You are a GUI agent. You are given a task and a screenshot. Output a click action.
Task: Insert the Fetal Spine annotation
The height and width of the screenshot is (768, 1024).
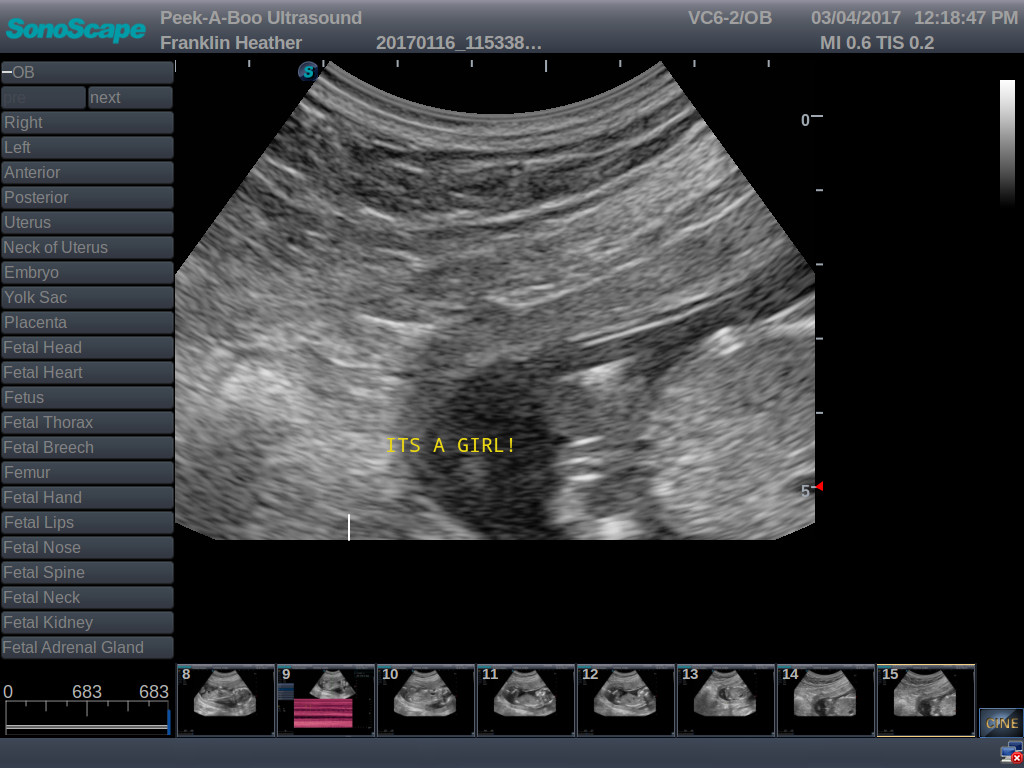pos(87,573)
